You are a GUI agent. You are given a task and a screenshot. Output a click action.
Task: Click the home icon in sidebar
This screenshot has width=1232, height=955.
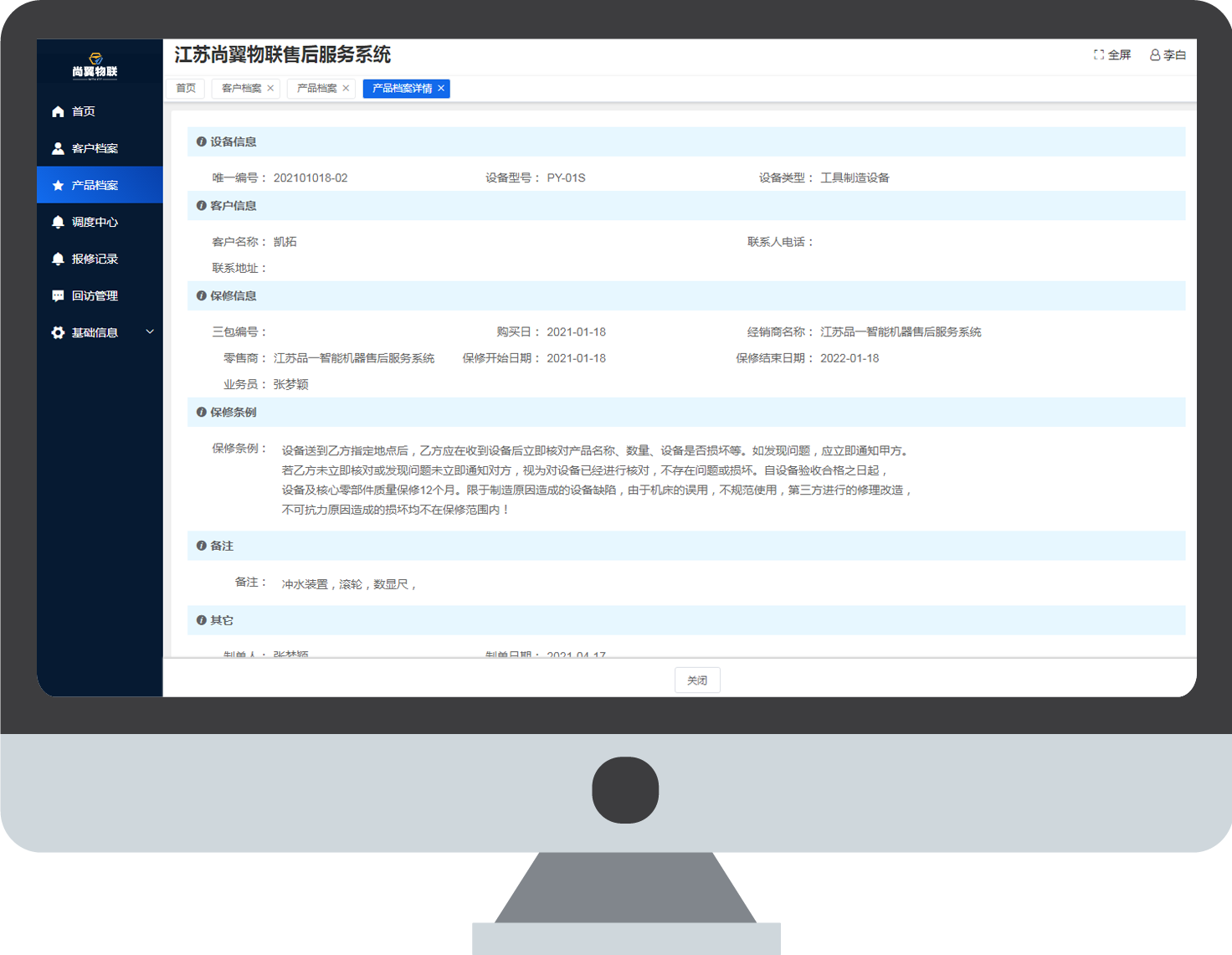58,111
